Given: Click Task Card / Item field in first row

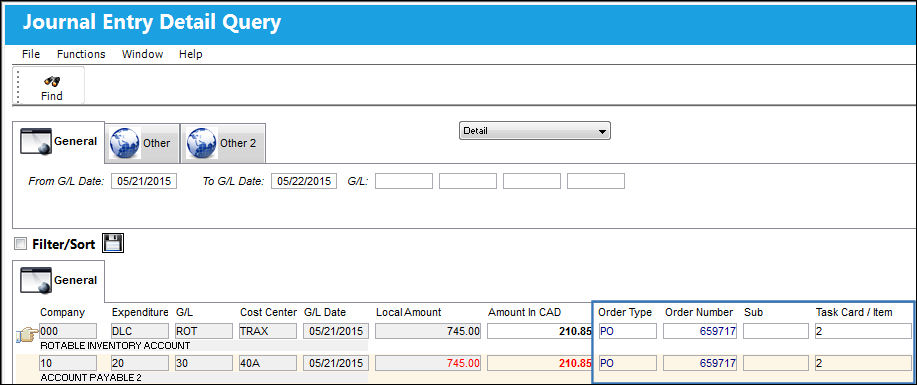Looking at the screenshot, I should 863,331.
